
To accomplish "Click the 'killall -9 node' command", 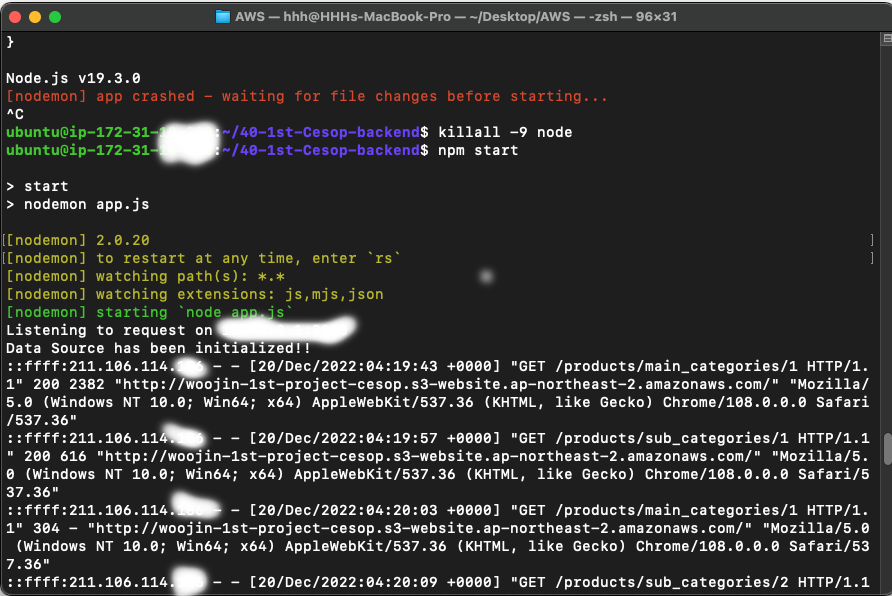I will [x=505, y=132].
